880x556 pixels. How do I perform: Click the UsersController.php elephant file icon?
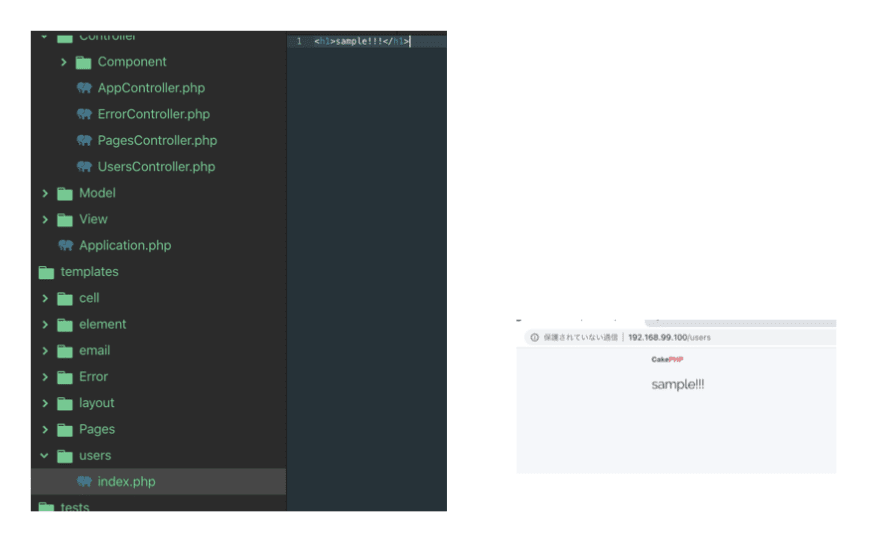(x=84, y=167)
